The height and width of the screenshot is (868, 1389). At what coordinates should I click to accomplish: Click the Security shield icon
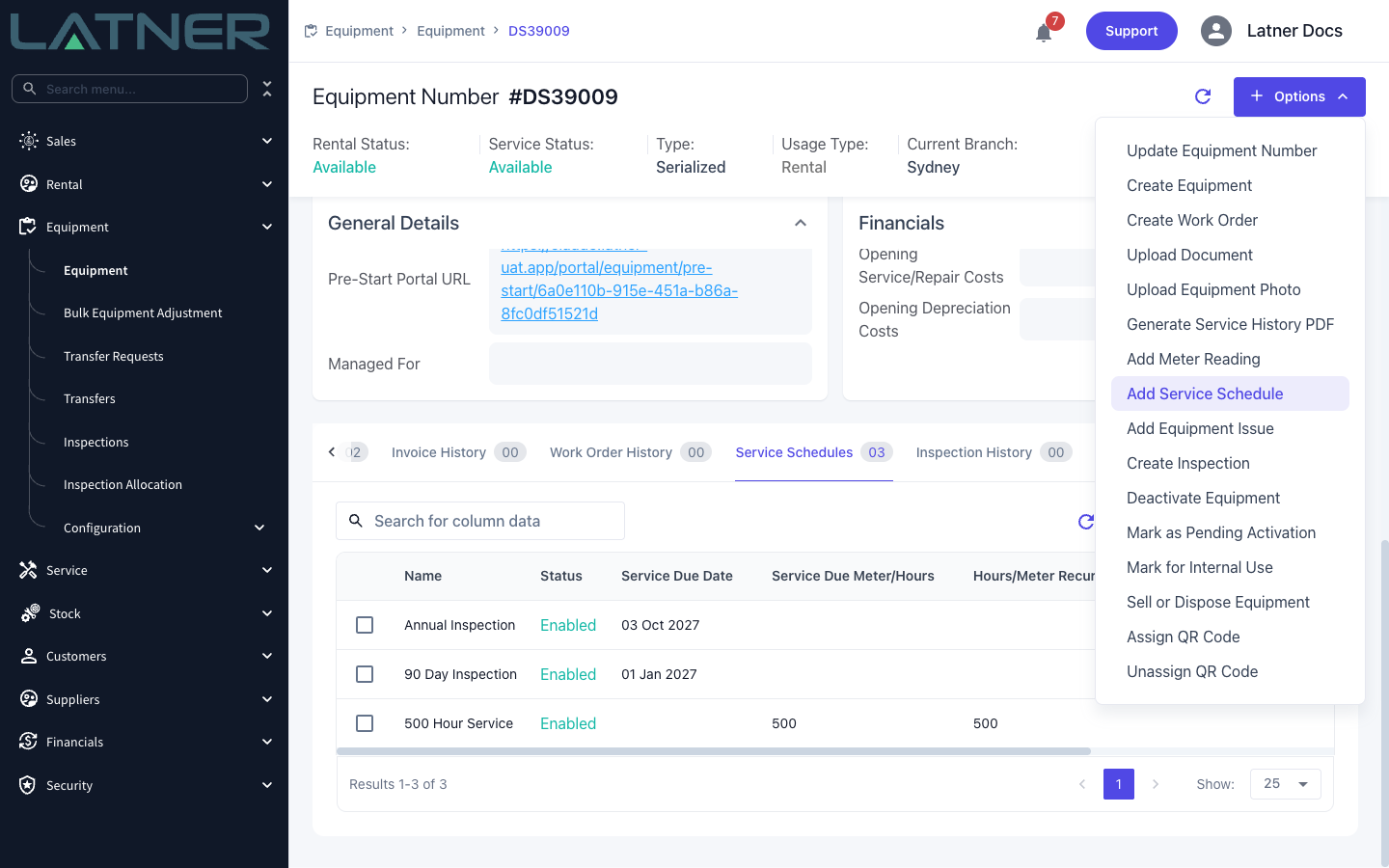point(28,785)
